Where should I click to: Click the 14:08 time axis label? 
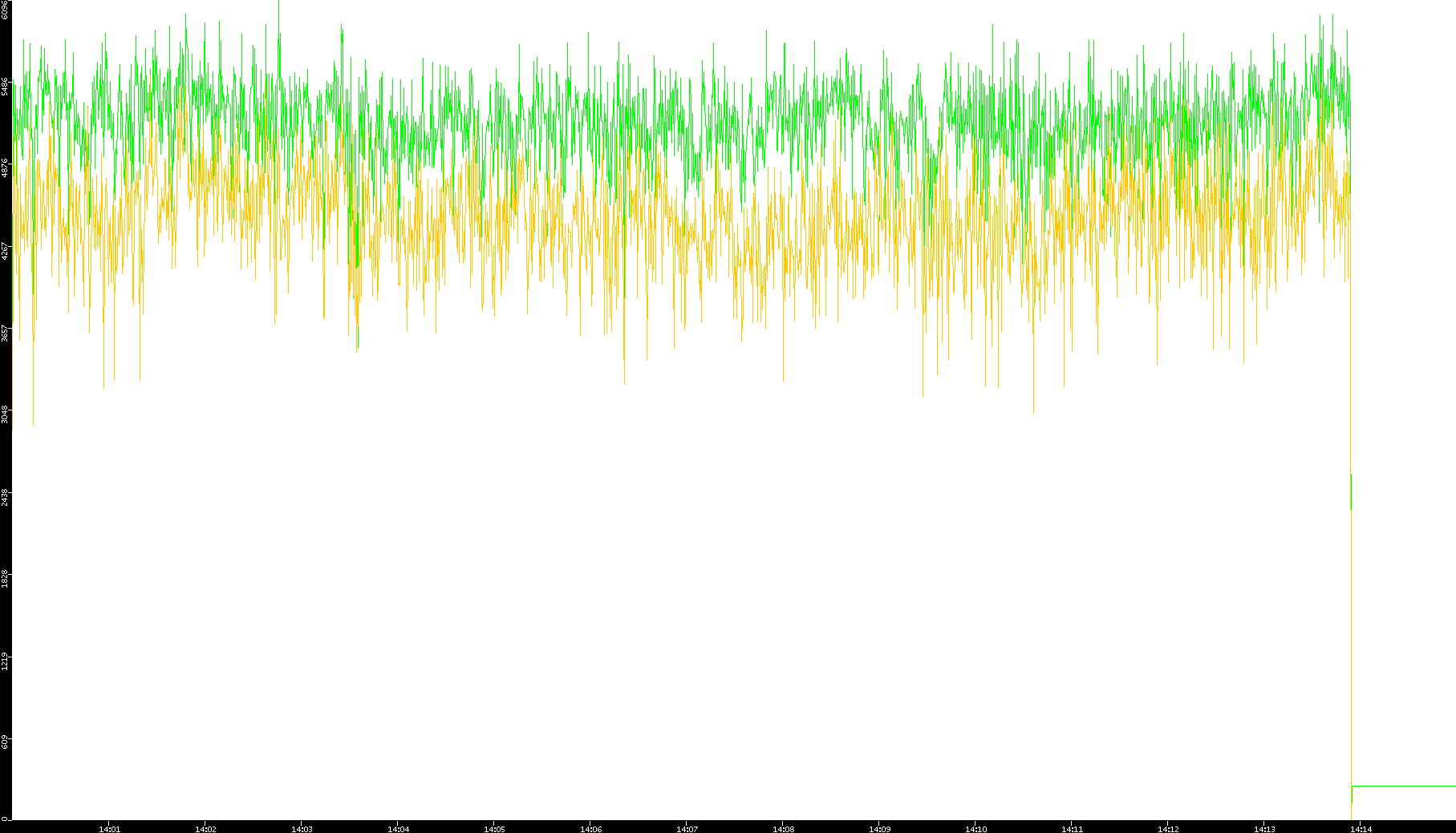(x=783, y=829)
